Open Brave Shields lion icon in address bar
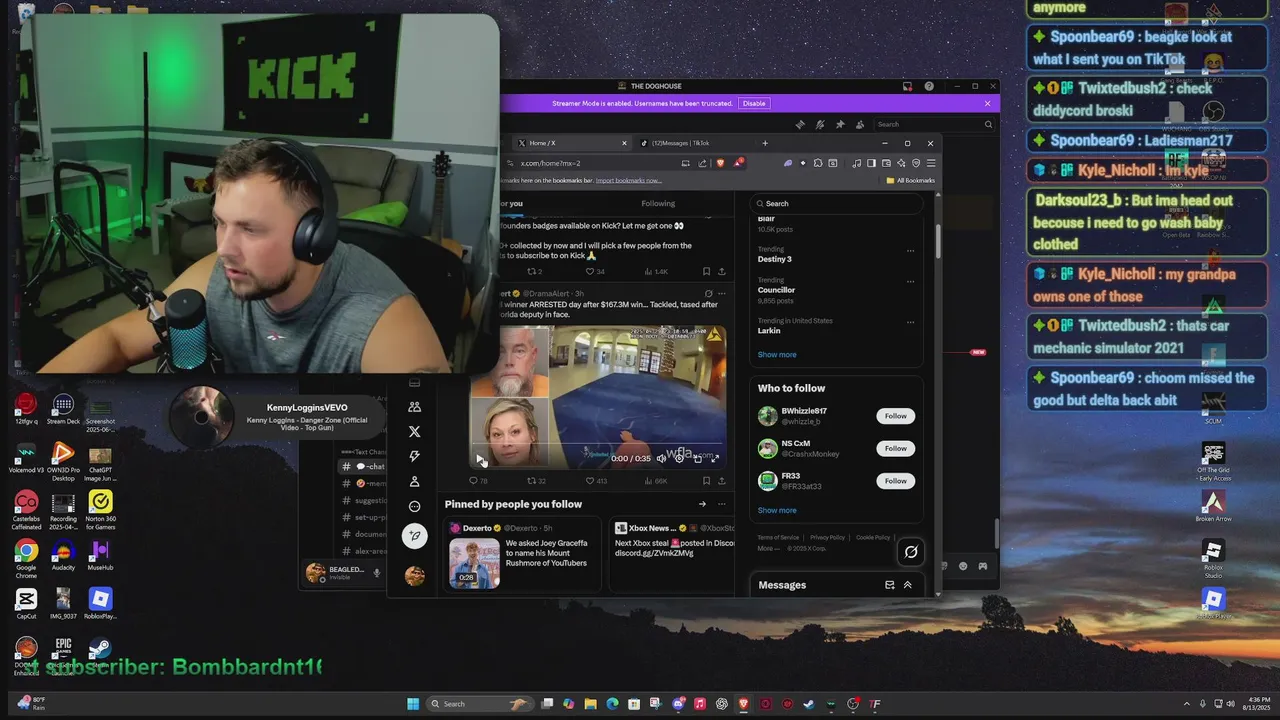 [x=720, y=163]
